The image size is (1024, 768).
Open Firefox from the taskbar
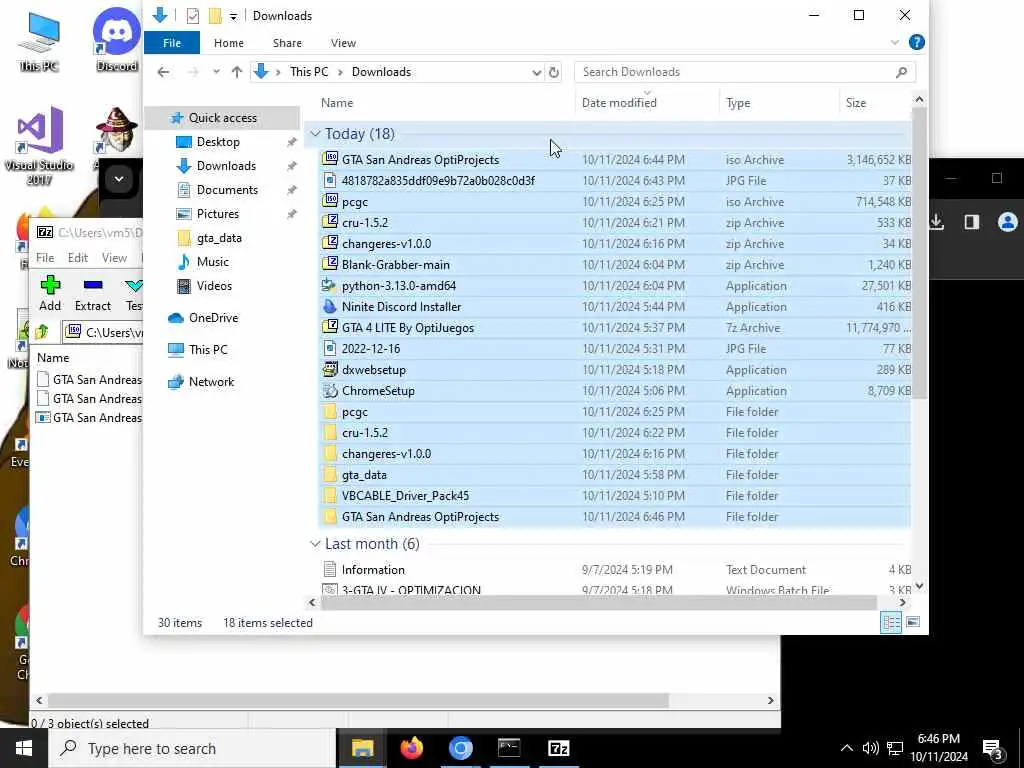[x=411, y=748]
